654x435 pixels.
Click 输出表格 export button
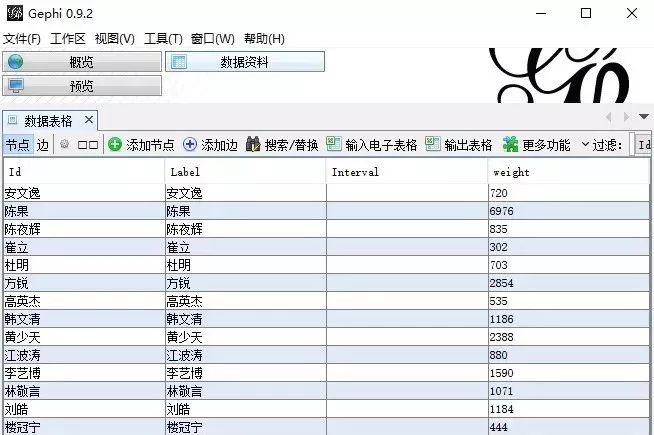tap(459, 145)
